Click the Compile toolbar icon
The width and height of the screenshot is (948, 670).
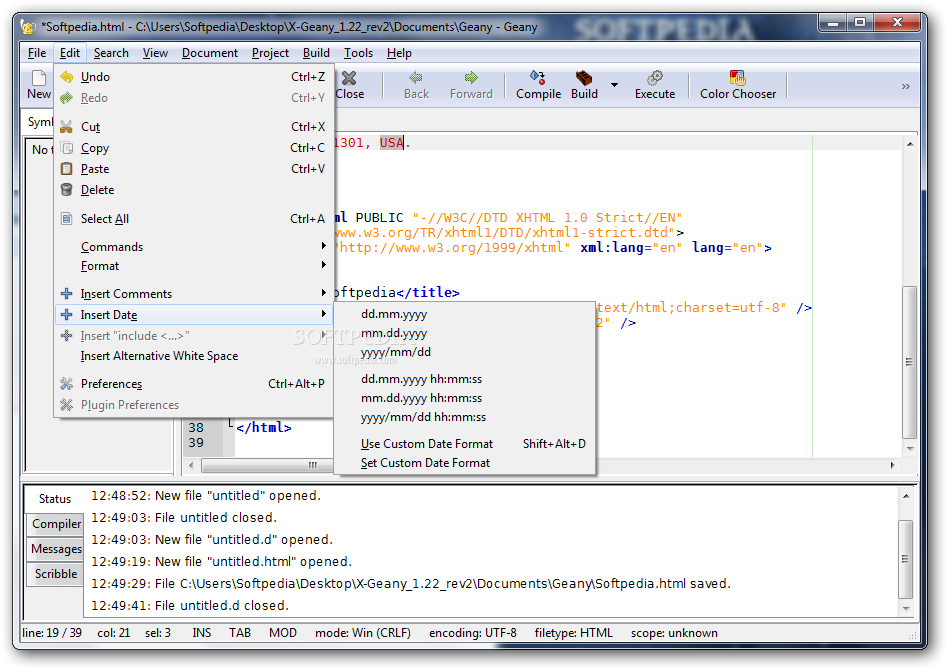[537, 77]
